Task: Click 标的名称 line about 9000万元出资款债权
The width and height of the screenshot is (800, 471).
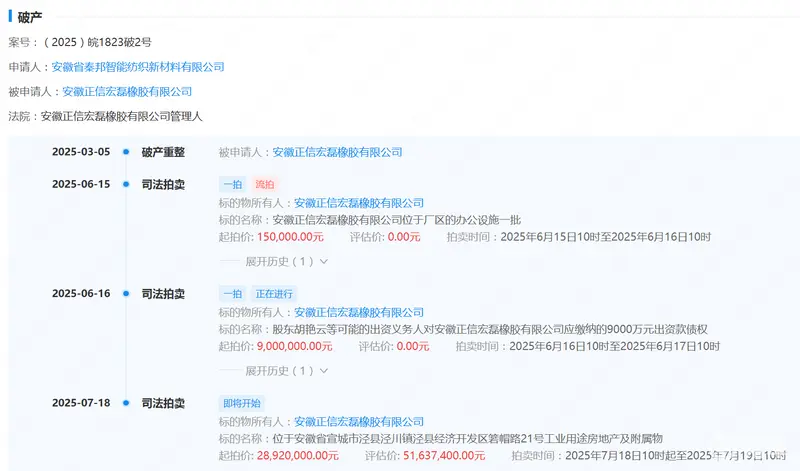Action: [x=463, y=329]
